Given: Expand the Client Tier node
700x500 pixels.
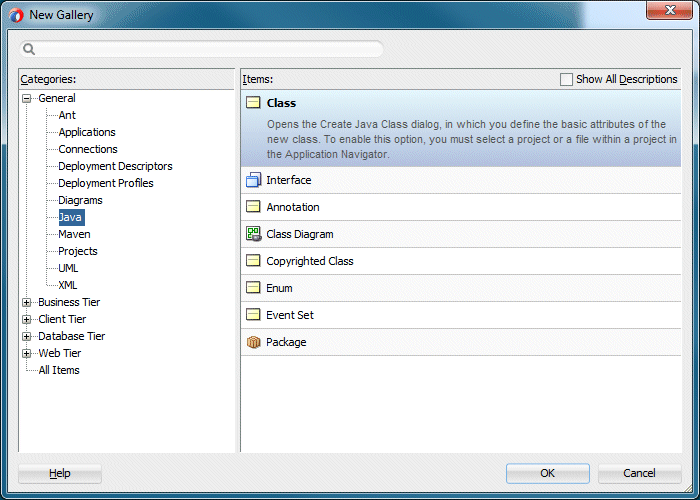Looking at the screenshot, I should (x=26, y=319).
